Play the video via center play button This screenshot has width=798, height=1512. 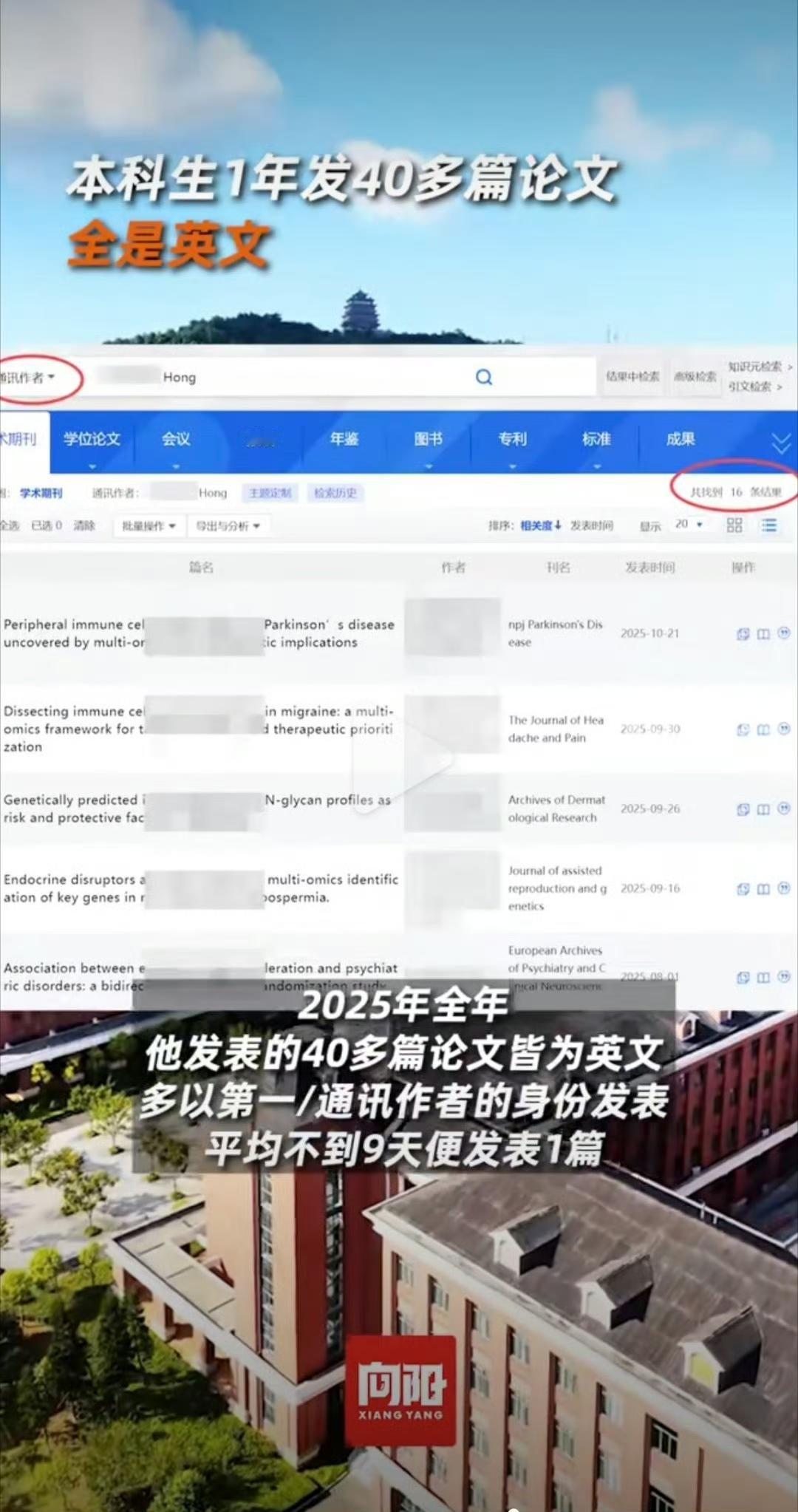[403, 757]
